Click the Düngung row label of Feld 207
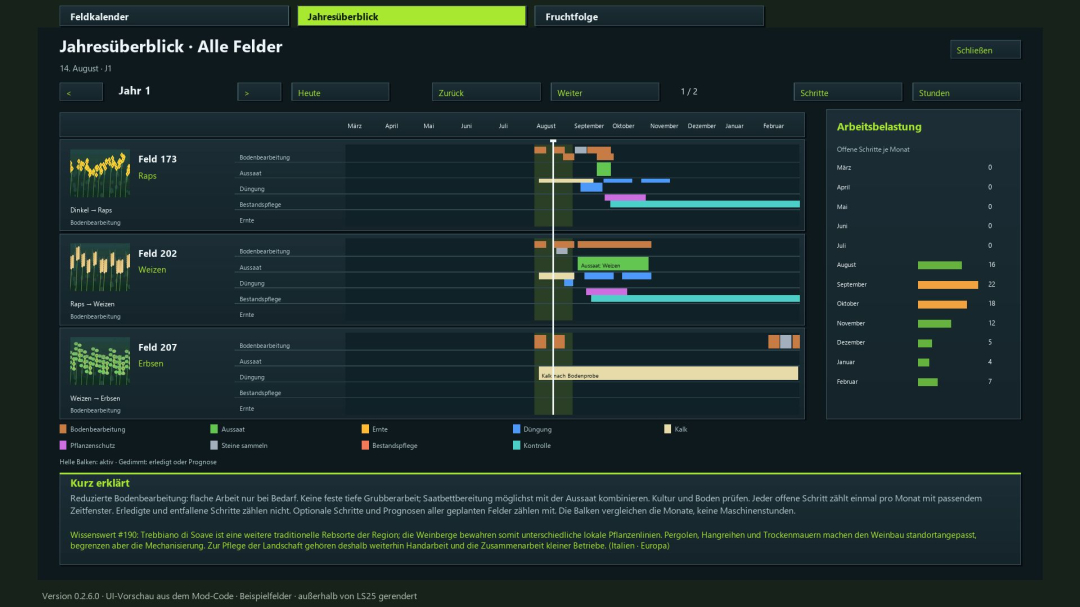 251,378
